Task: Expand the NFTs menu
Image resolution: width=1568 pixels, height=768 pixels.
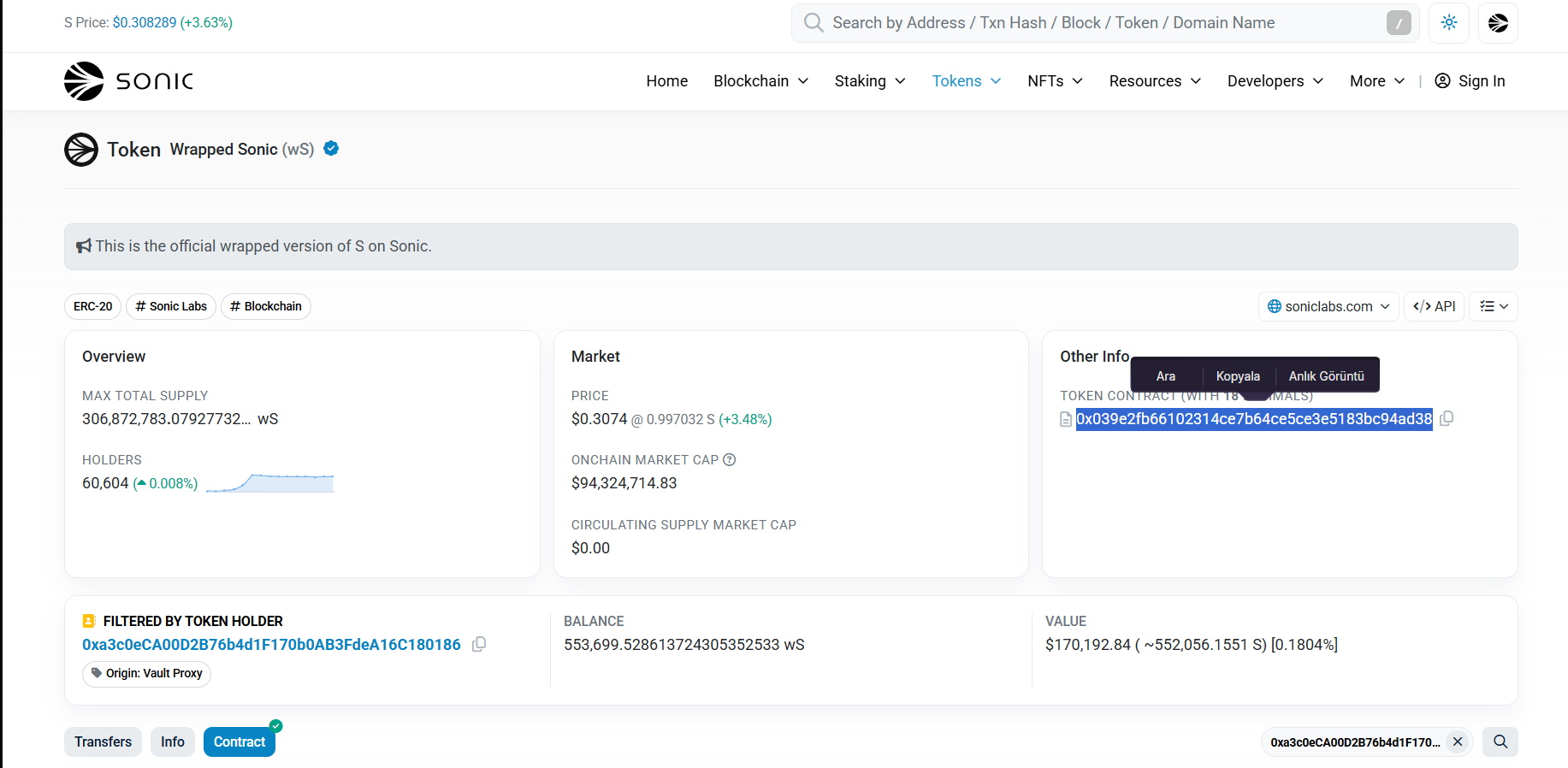Action: click(x=1055, y=81)
